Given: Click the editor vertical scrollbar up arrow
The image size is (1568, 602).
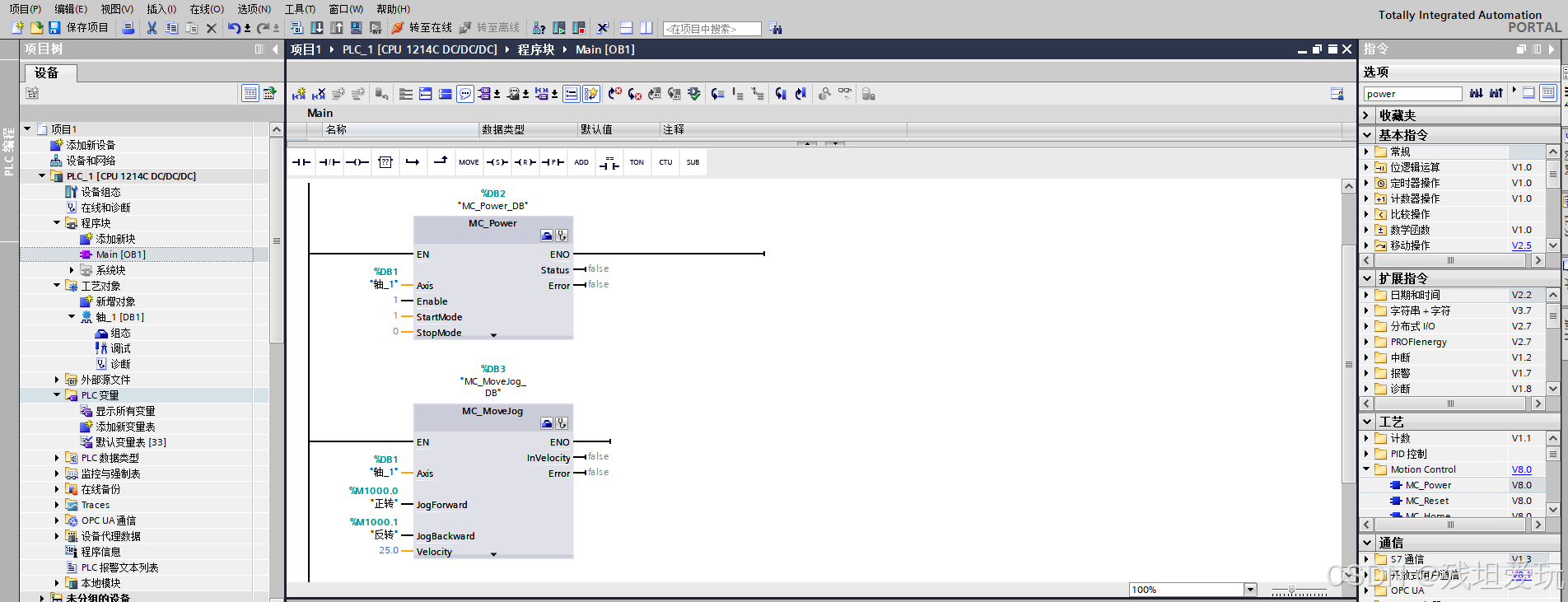Looking at the screenshot, I should point(1349,186).
